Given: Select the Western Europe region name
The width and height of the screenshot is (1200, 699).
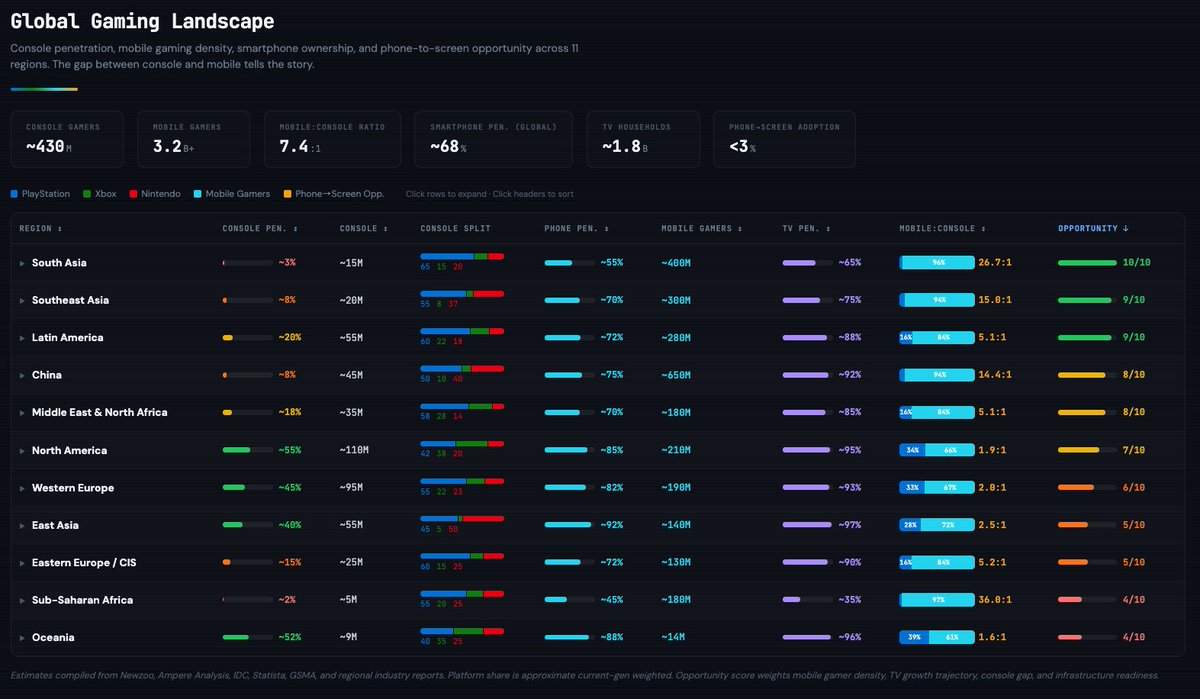Looking at the screenshot, I should coord(73,488).
